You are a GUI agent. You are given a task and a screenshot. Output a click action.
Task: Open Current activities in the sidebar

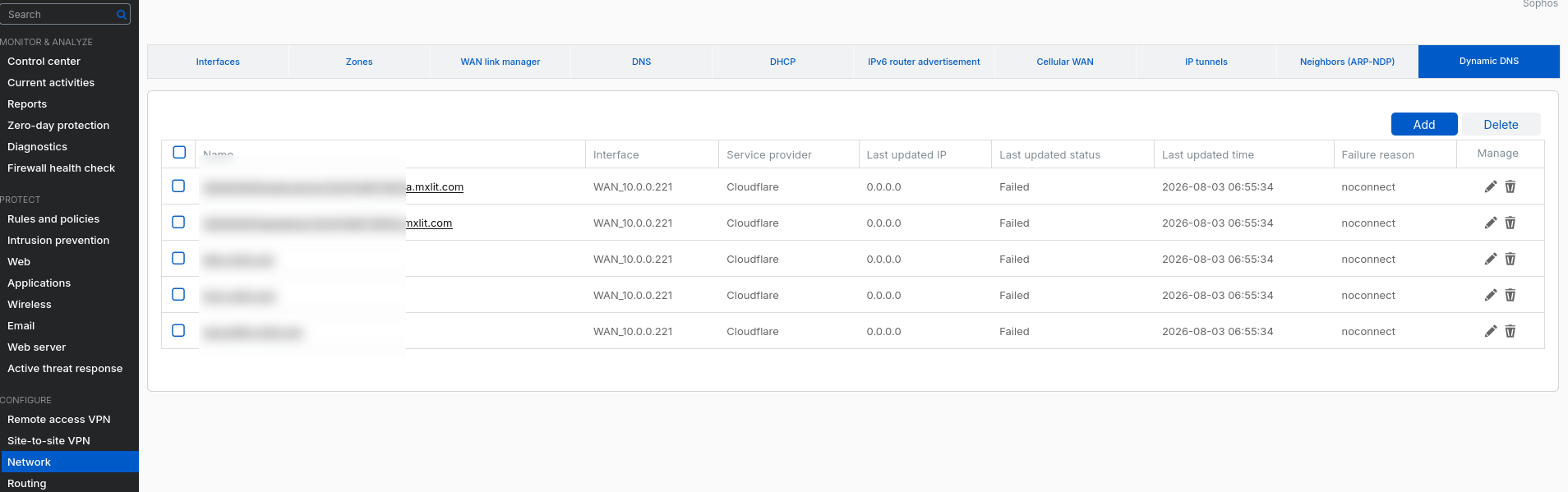click(x=51, y=83)
